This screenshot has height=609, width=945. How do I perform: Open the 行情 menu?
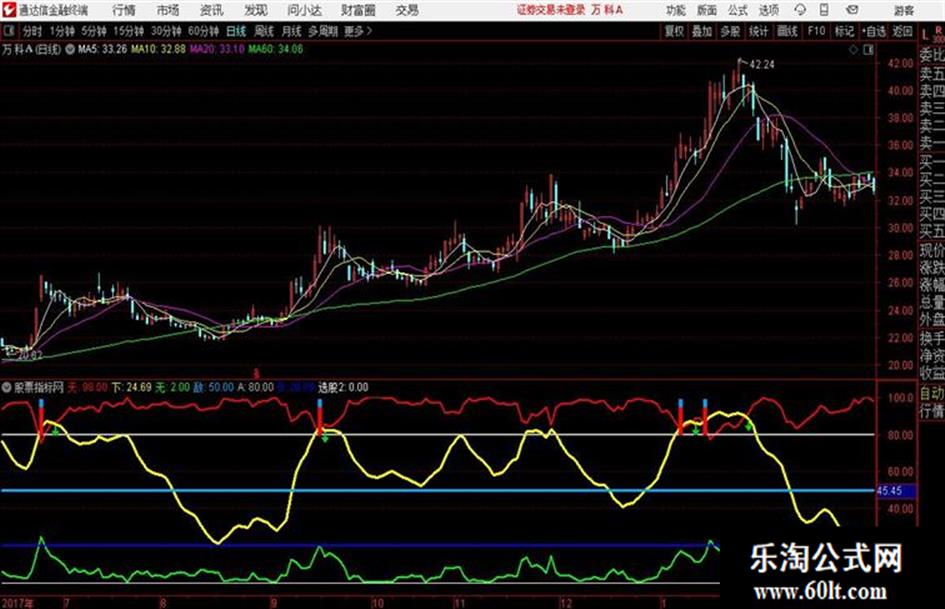[x=124, y=10]
